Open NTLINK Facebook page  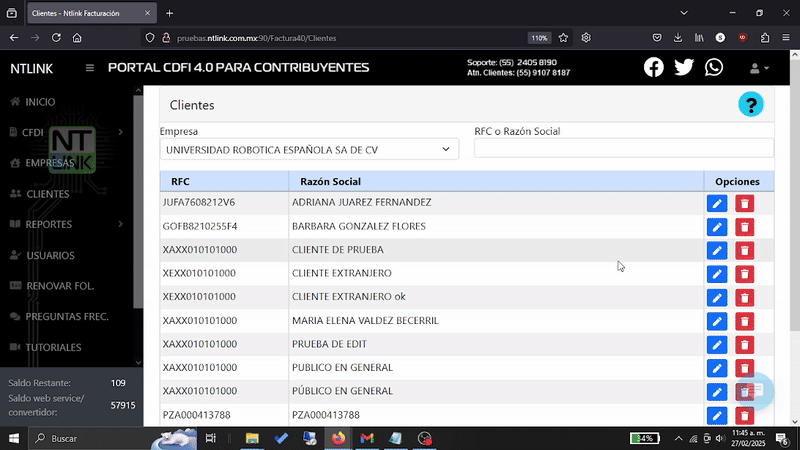click(x=654, y=67)
